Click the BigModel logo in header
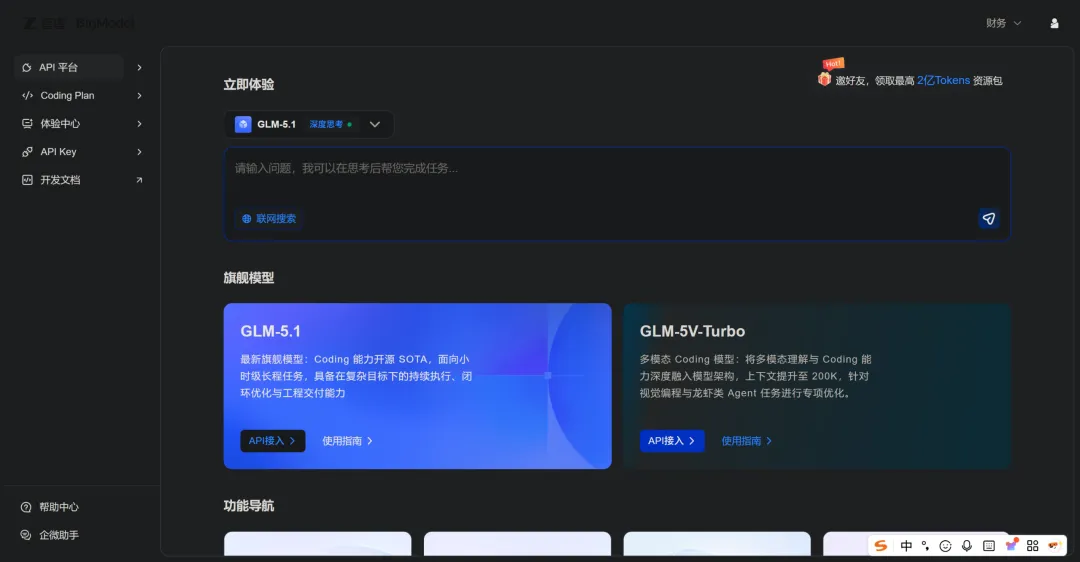The height and width of the screenshot is (562, 1080). coord(79,23)
